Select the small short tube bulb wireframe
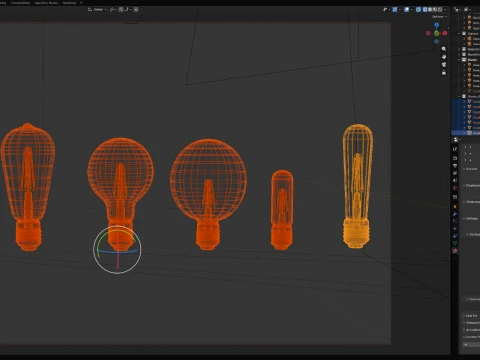Image resolution: width=480 pixels, height=360 pixels. click(x=282, y=210)
